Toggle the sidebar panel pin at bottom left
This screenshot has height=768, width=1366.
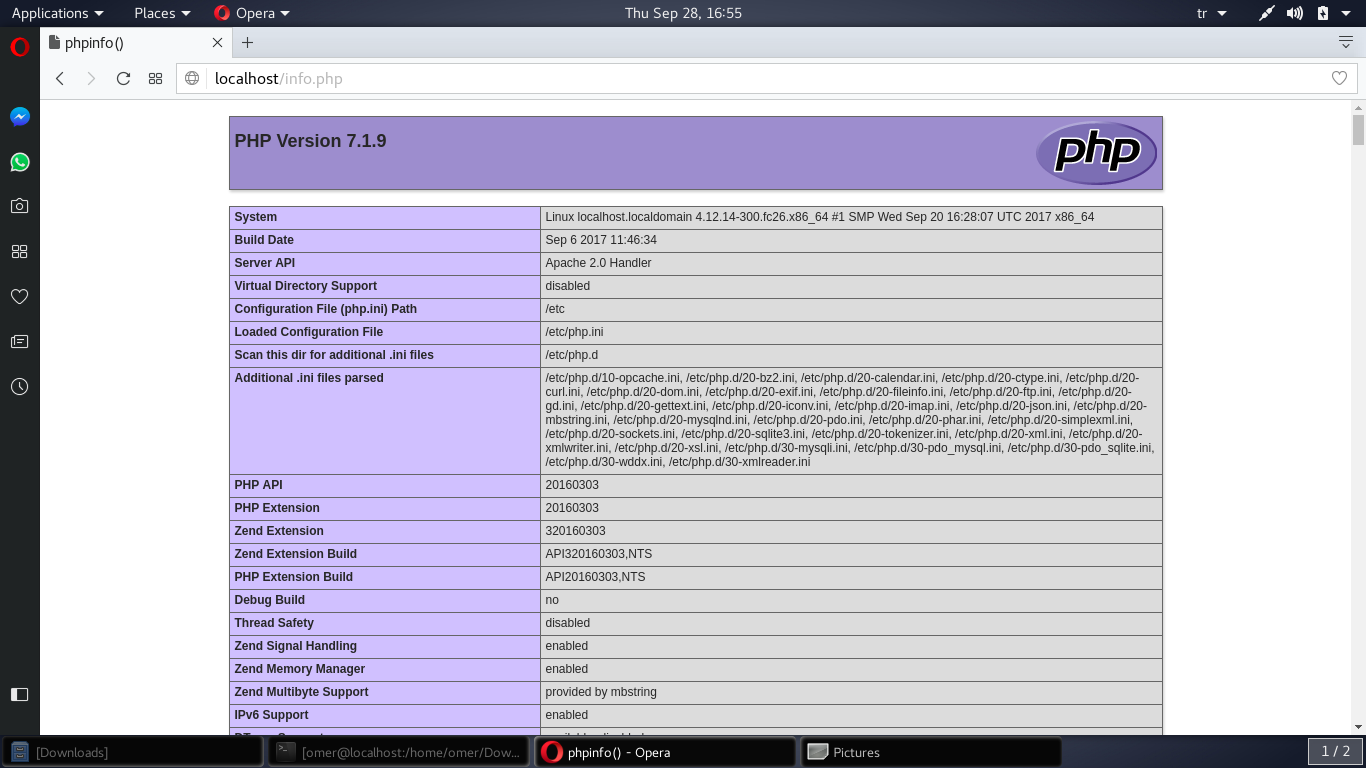pyautogui.click(x=19, y=694)
